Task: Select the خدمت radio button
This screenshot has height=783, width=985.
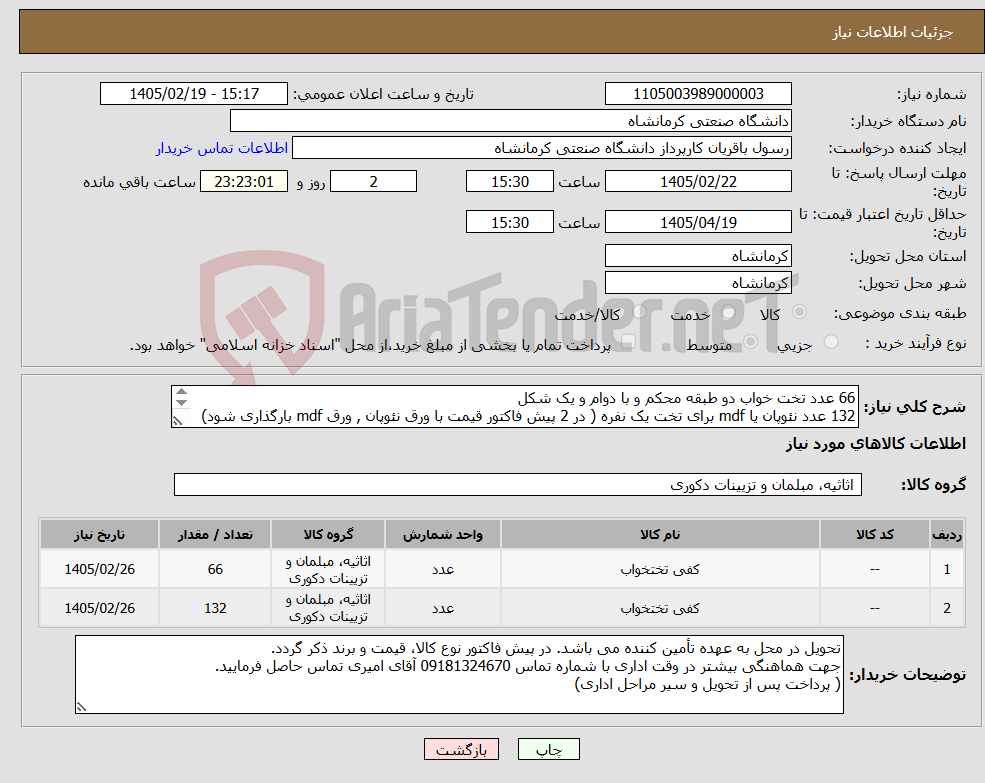Action: [729, 312]
